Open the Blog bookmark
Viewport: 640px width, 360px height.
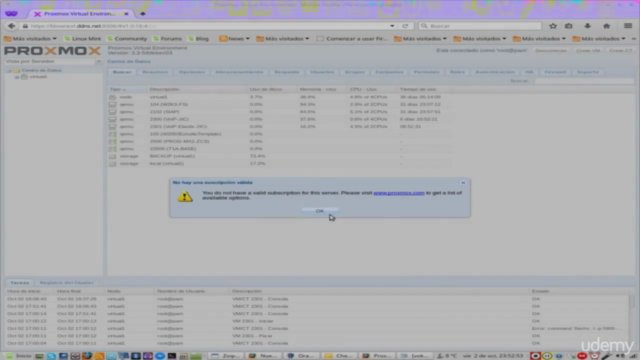(x=198, y=38)
